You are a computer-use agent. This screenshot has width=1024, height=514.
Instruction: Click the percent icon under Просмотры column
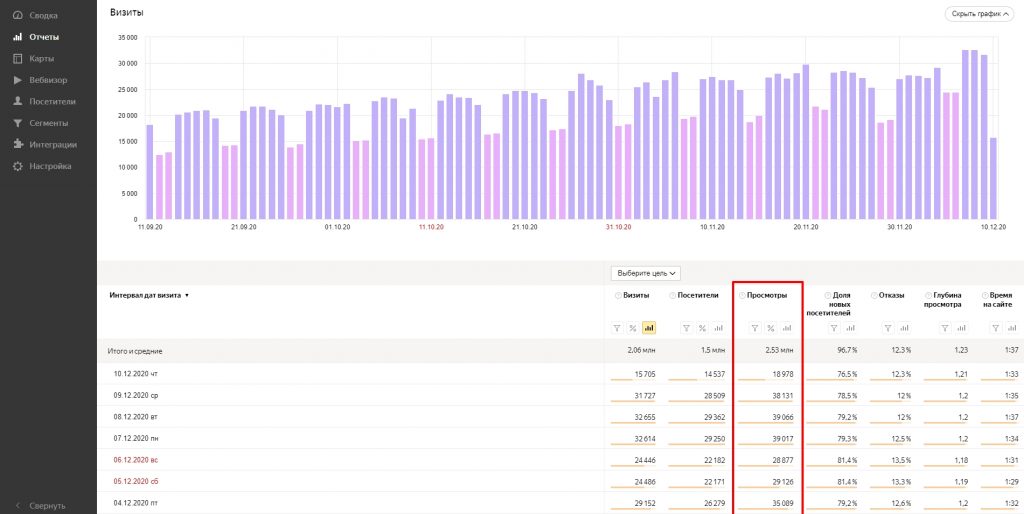tap(770, 328)
